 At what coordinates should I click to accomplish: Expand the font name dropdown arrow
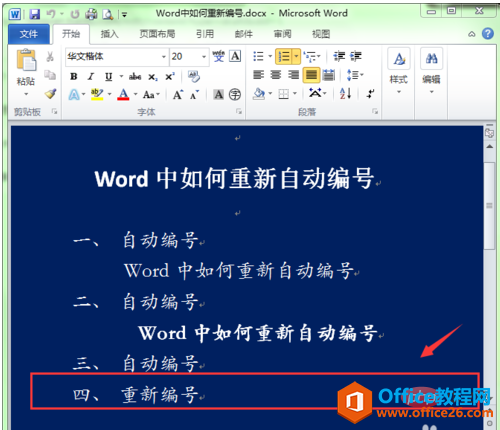(x=164, y=57)
